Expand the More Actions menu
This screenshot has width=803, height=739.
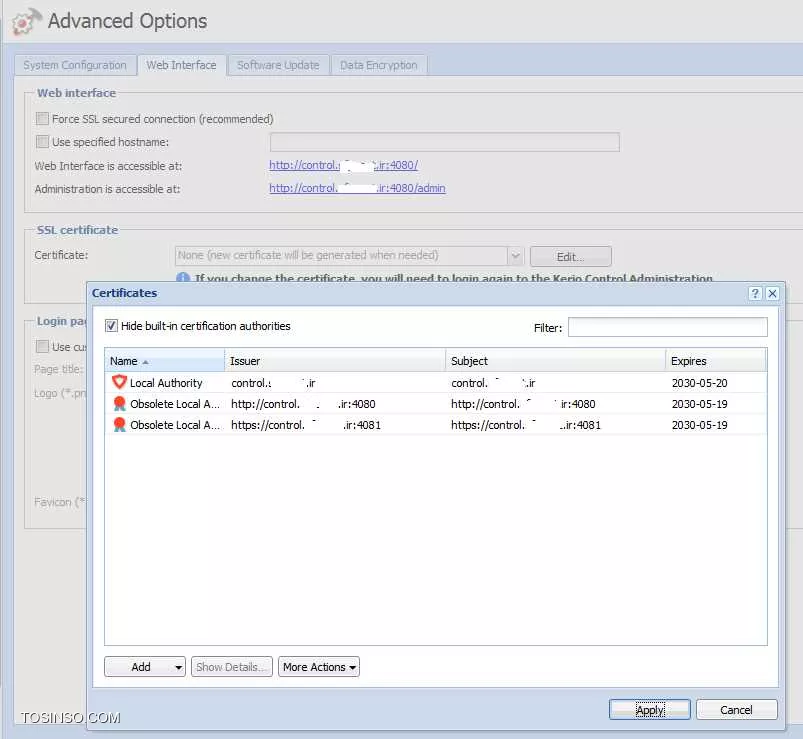tap(319, 667)
